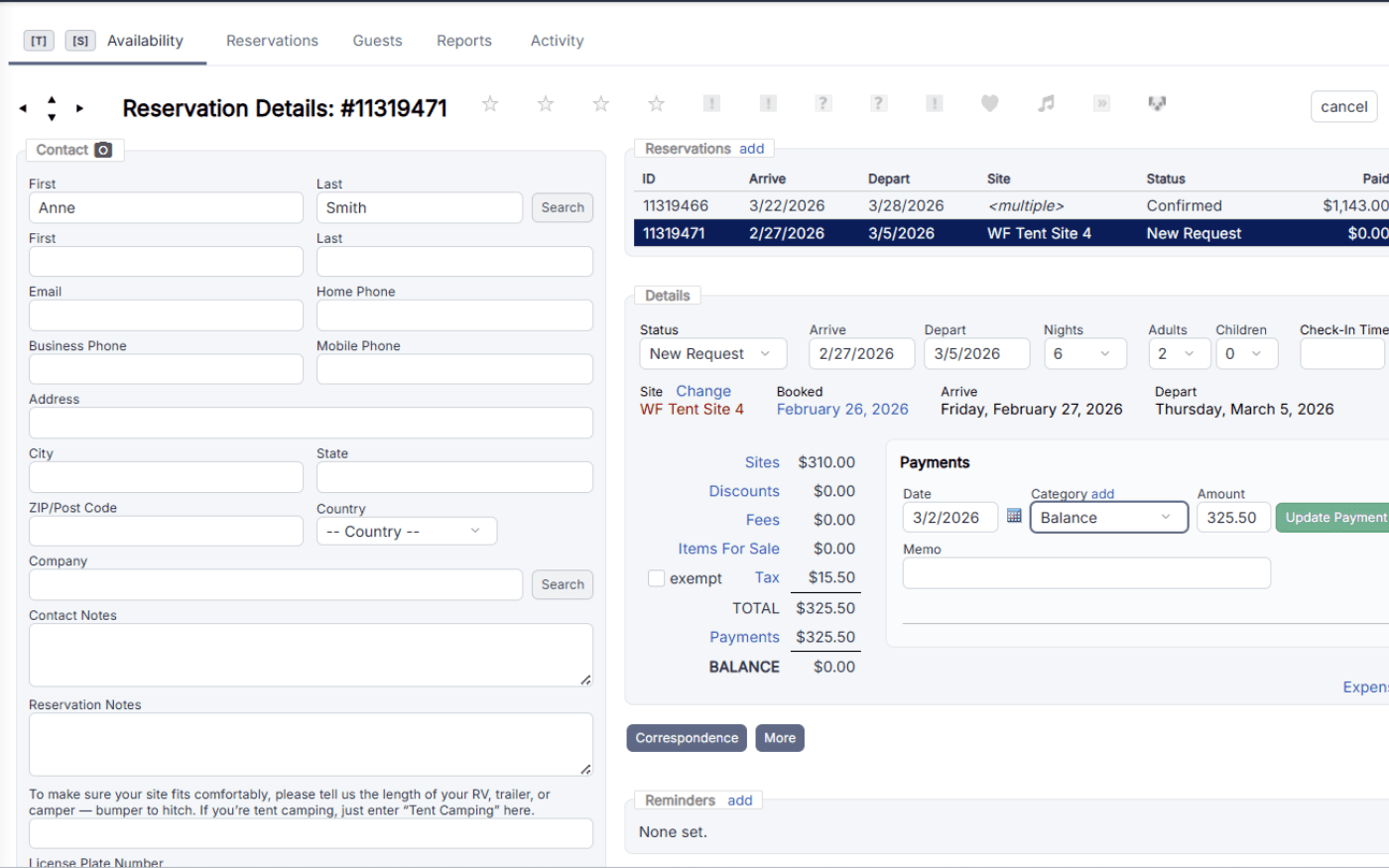
Task: Click inside the Memo field
Action: tap(1085, 572)
